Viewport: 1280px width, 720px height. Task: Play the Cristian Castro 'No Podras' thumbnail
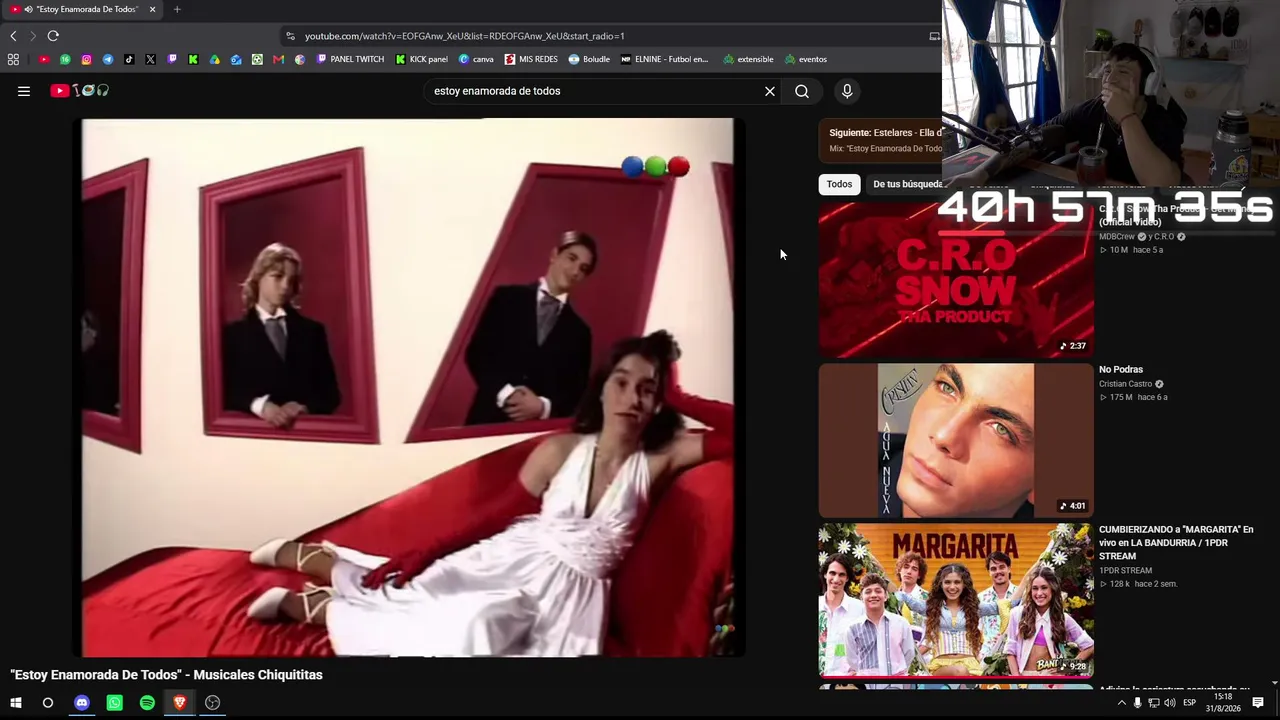pyautogui.click(x=956, y=440)
